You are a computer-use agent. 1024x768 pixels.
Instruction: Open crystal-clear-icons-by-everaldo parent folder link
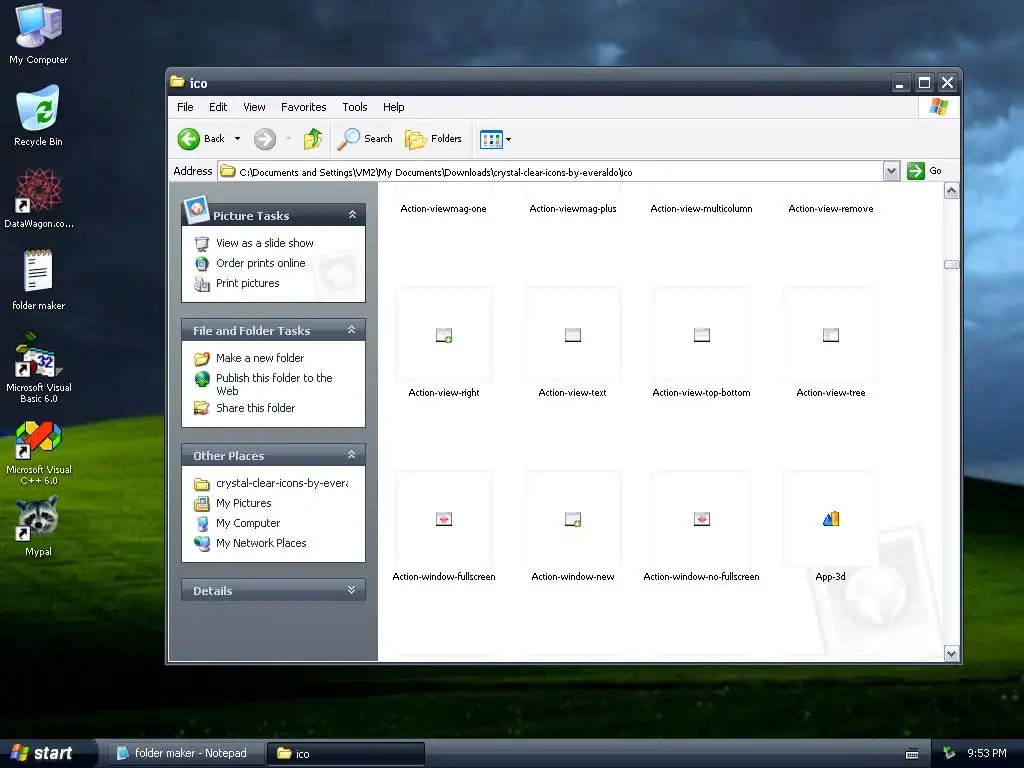pyautogui.click(x=282, y=483)
